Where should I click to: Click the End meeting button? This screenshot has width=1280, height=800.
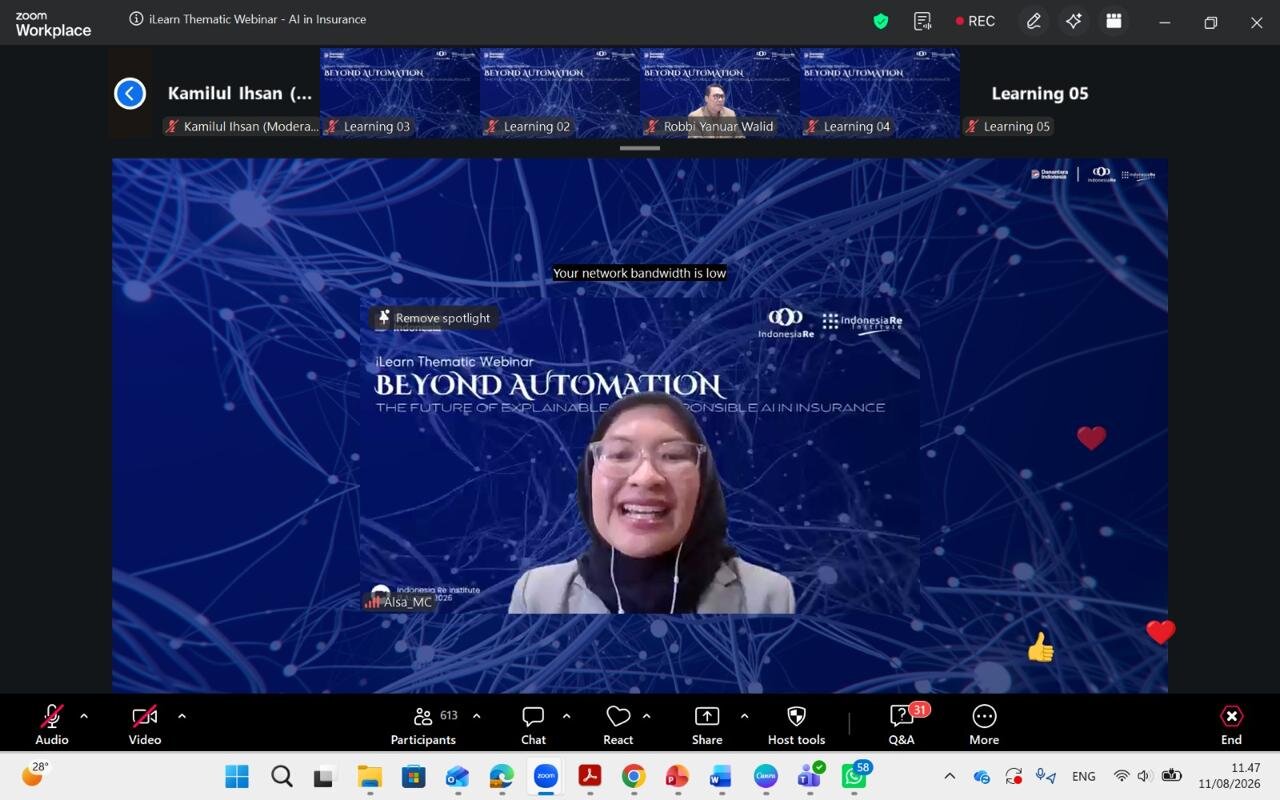pyautogui.click(x=1231, y=724)
